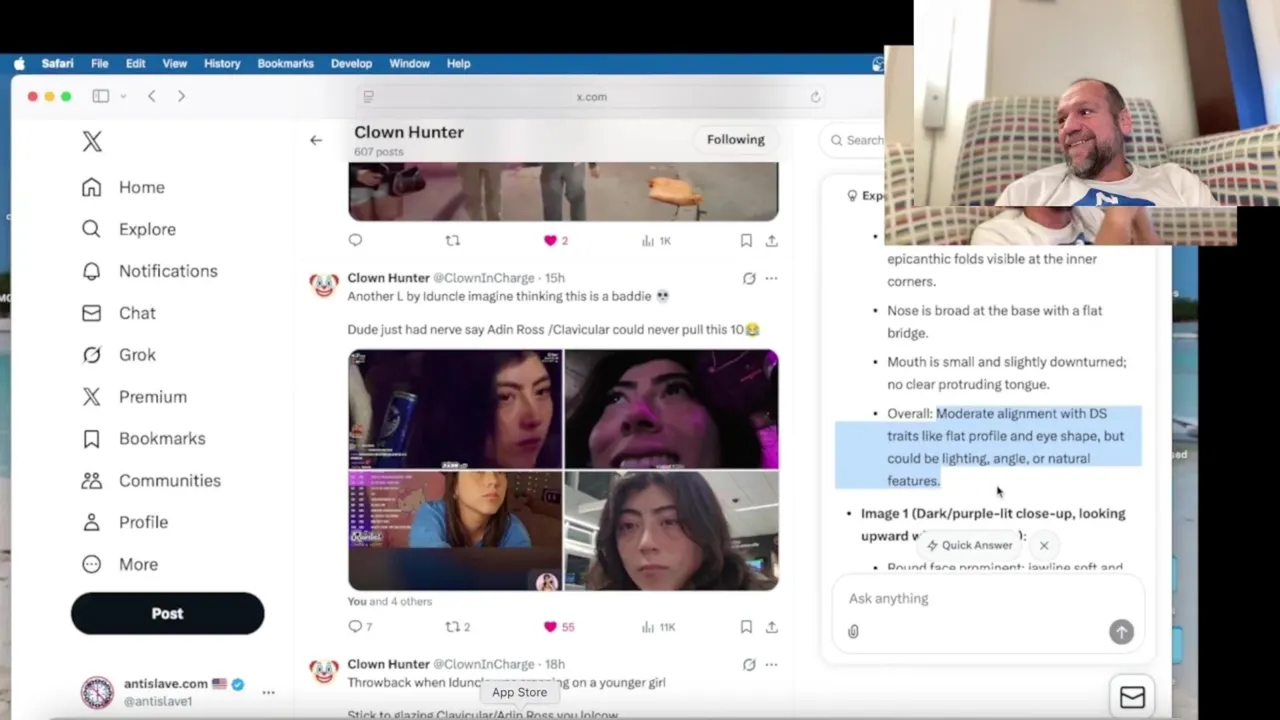
Task: Attach a file with paperclip icon
Action: pos(853,631)
